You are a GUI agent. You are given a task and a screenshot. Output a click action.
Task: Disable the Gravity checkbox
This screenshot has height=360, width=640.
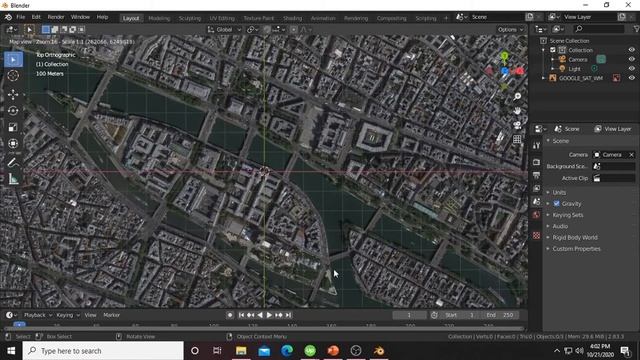pyautogui.click(x=556, y=203)
